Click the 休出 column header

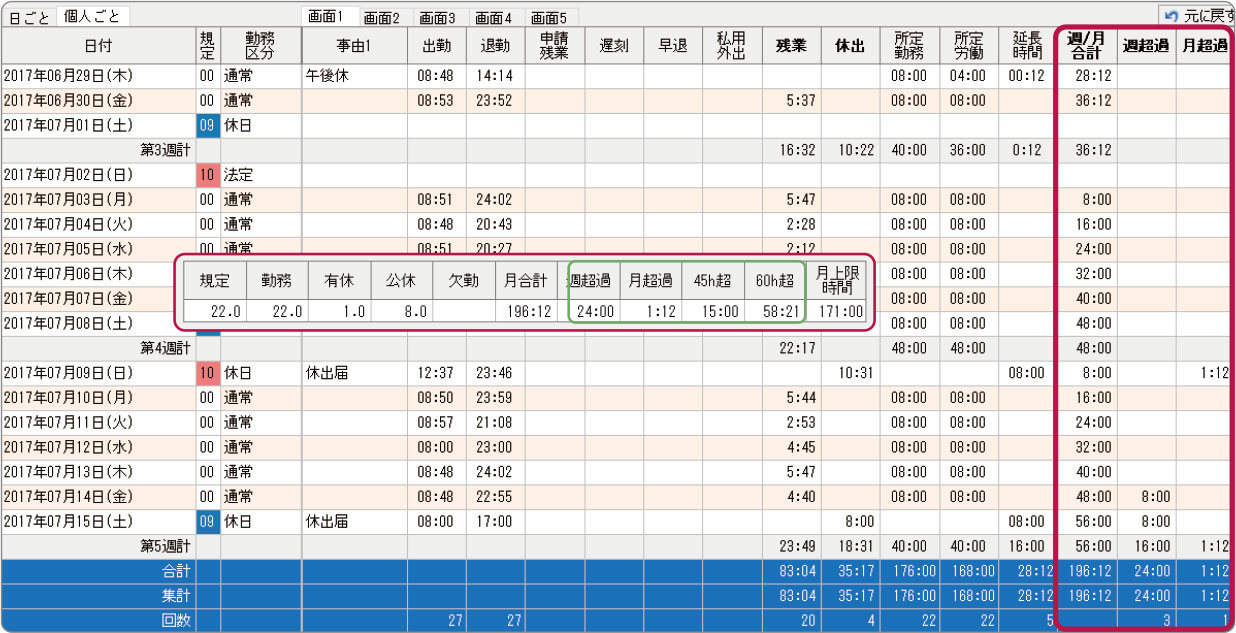850,46
